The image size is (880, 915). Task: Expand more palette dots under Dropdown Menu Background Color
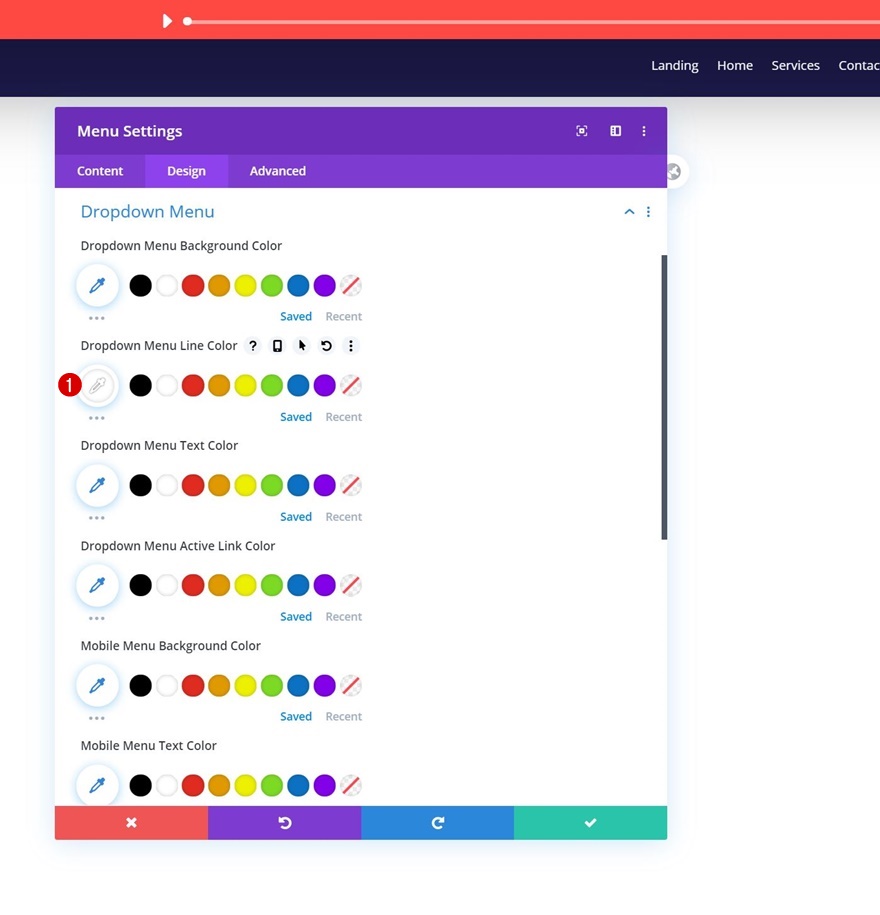(x=97, y=318)
